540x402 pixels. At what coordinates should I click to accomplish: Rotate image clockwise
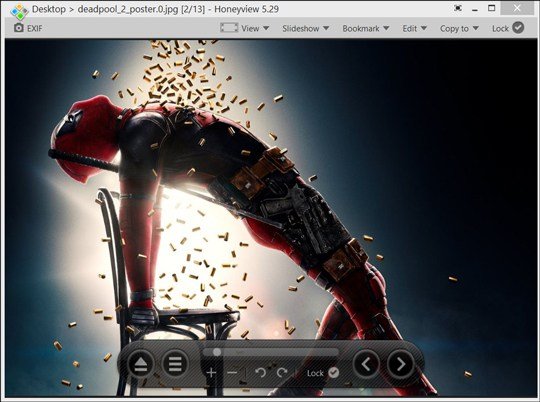[x=282, y=372]
